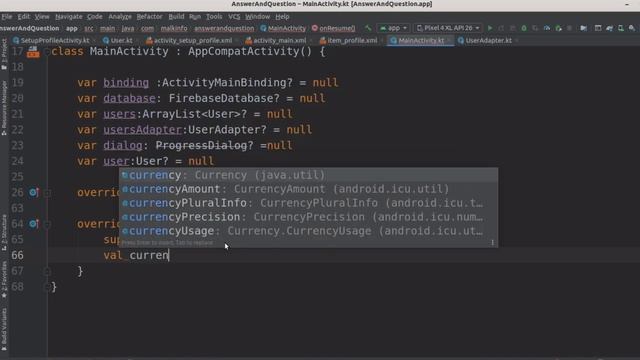Select the currency: Currency completion suggestion

(x=308, y=175)
